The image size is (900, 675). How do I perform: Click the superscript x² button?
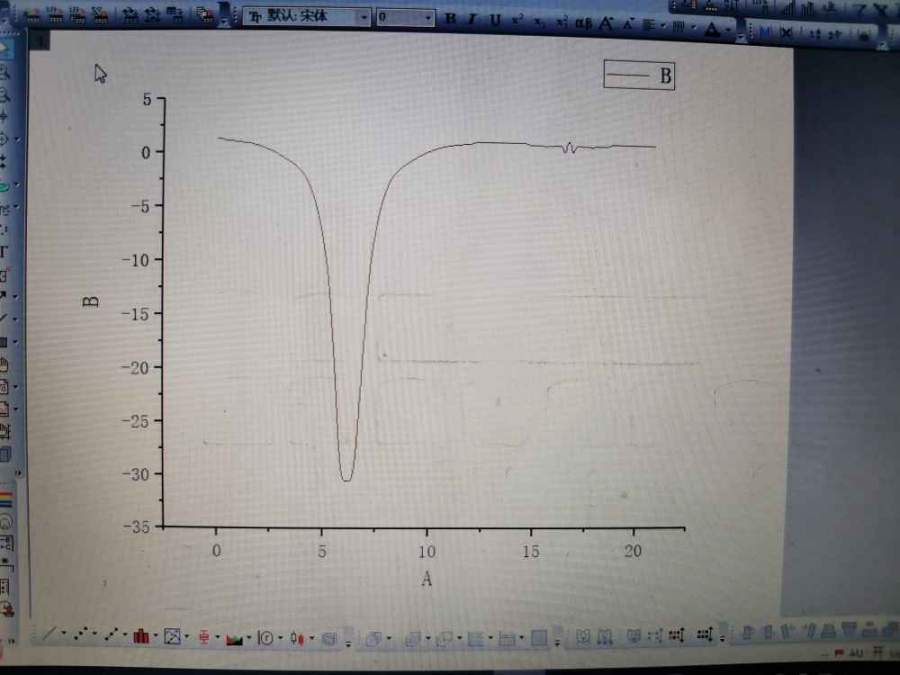(x=517, y=20)
